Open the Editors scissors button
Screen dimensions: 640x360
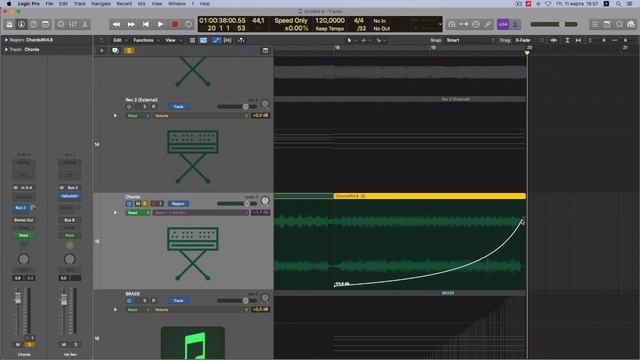(85, 24)
